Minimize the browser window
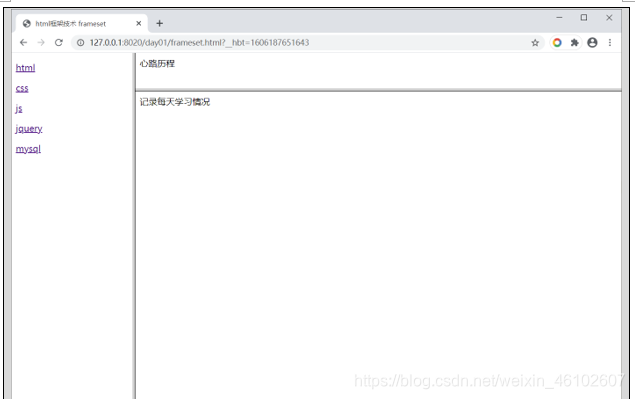This screenshot has height=399, width=635. click(559, 17)
